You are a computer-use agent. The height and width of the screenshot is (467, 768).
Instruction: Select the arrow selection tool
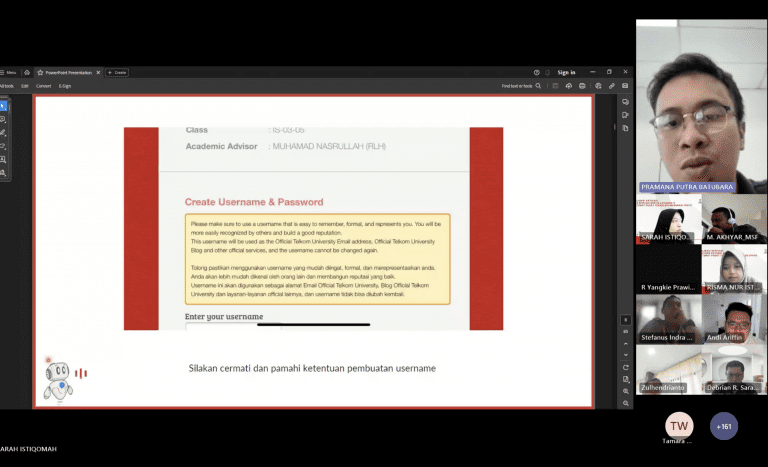pos(4,106)
